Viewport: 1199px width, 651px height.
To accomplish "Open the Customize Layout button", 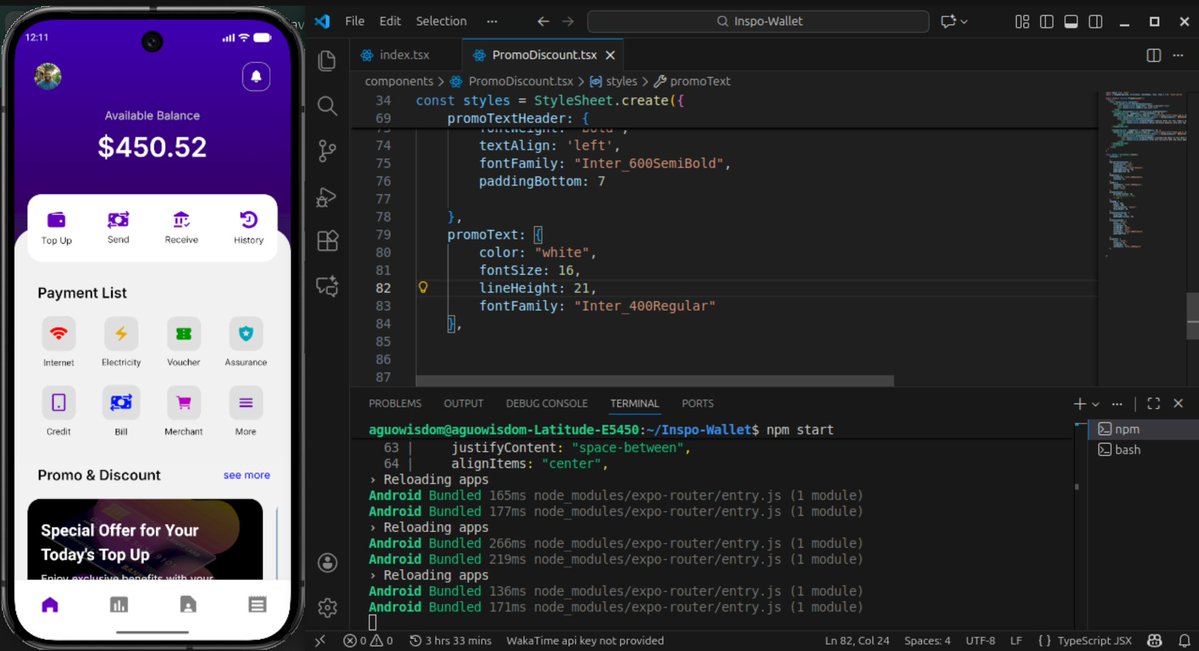I will [x=1022, y=21].
